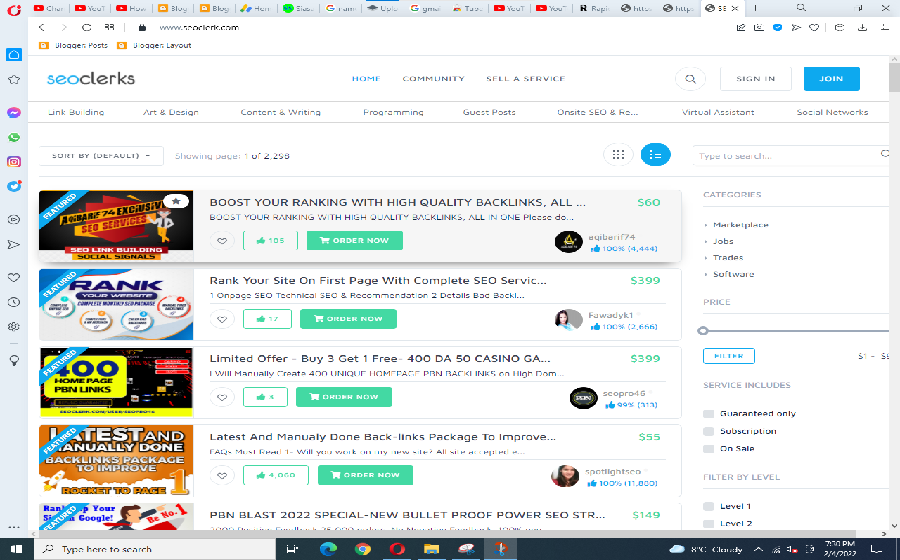Viewport: 900px width, 560px height.
Task: Switch to grid view layout
Action: (618, 154)
